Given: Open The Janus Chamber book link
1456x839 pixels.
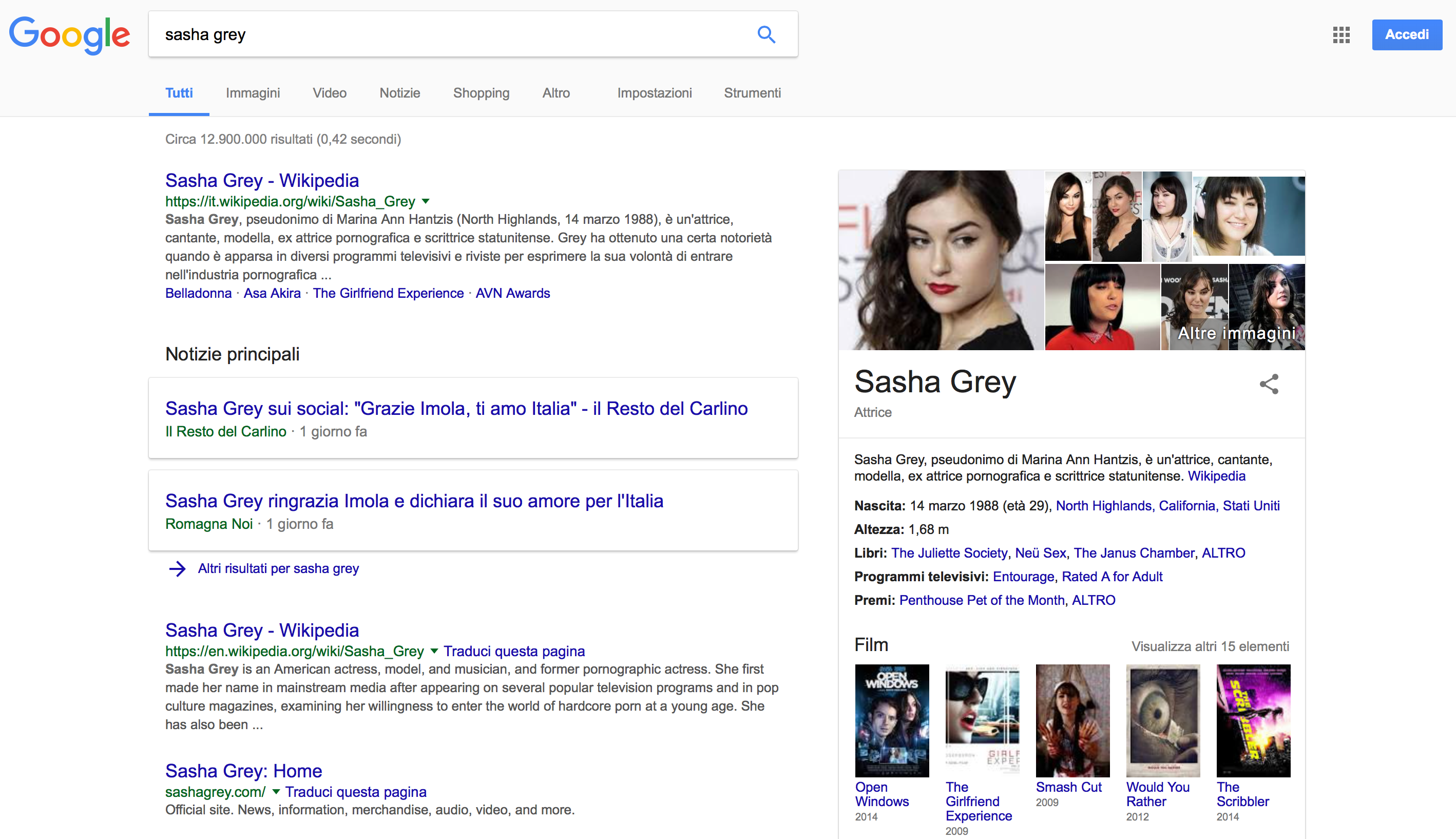Looking at the screenshot, I should click(1134, 553).
